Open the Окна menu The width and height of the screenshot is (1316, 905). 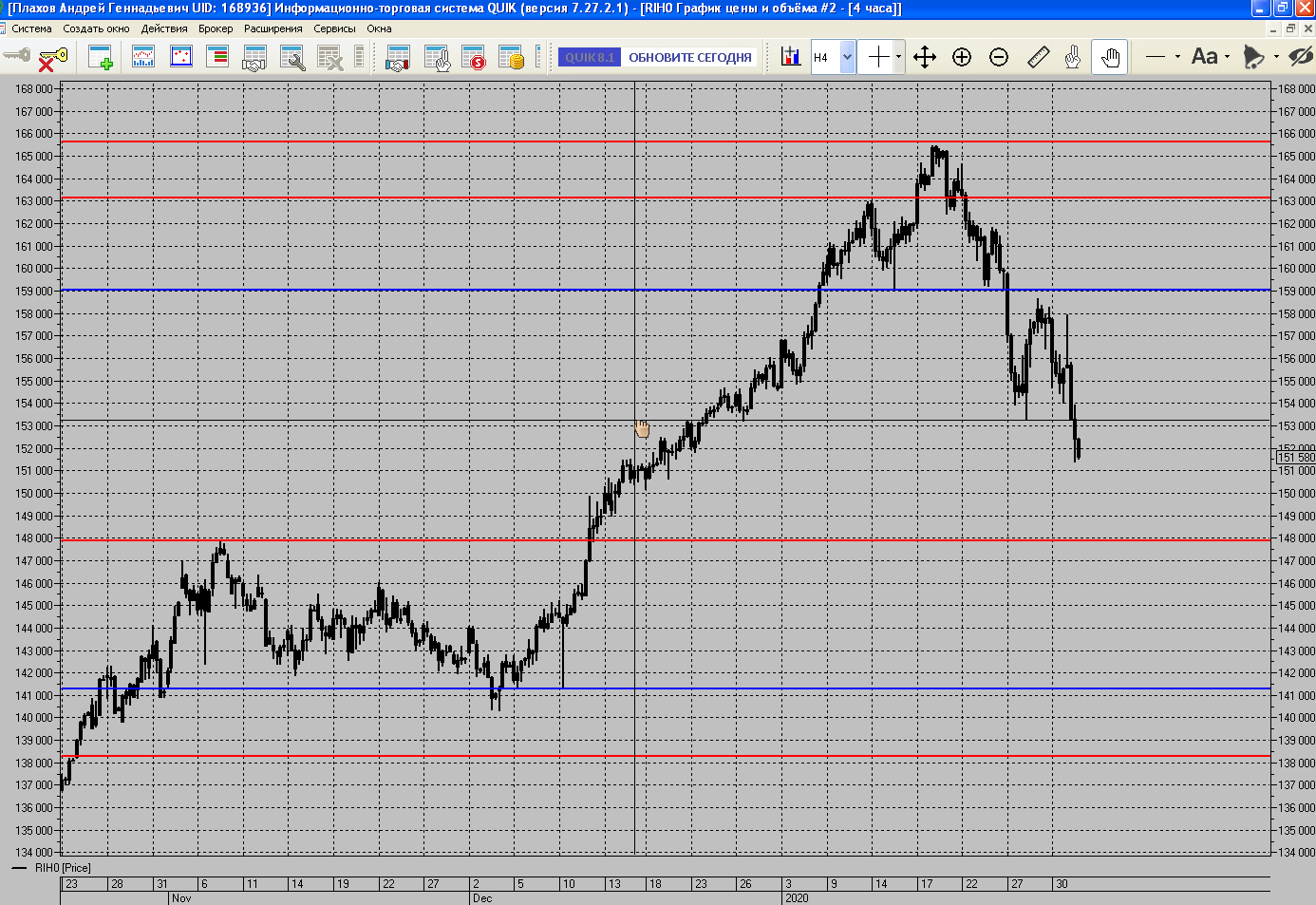(380, 28)
